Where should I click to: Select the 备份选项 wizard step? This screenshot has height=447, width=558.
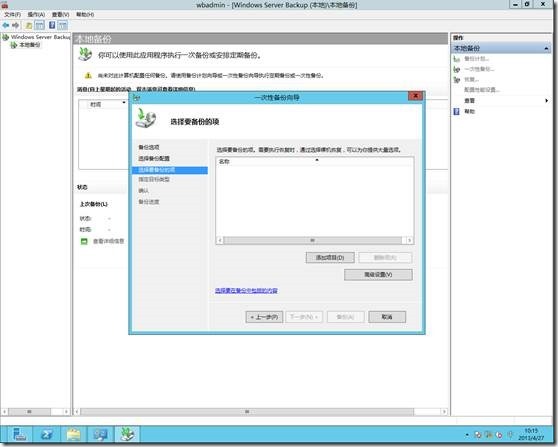click(x=149, y=147)
